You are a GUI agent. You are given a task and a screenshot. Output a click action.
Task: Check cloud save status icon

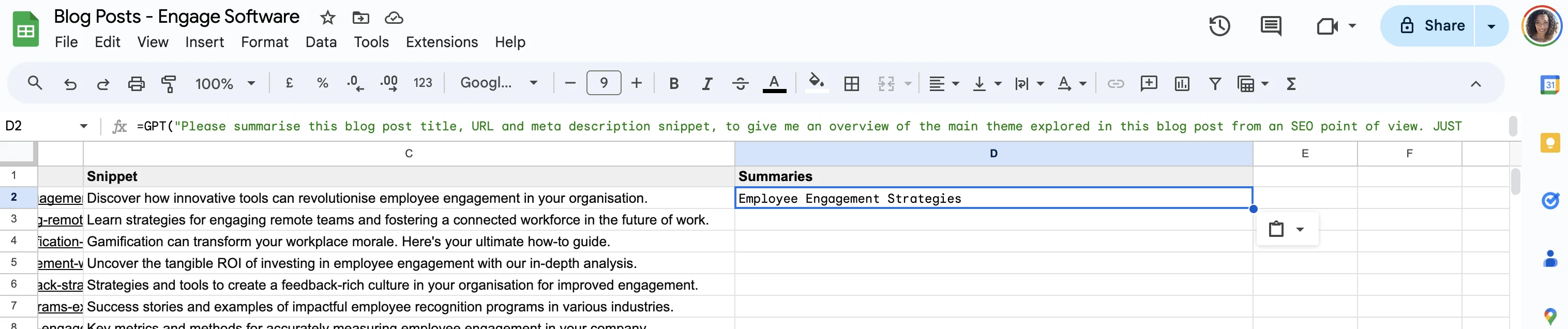pyautogui.click(x=394, y=18)
